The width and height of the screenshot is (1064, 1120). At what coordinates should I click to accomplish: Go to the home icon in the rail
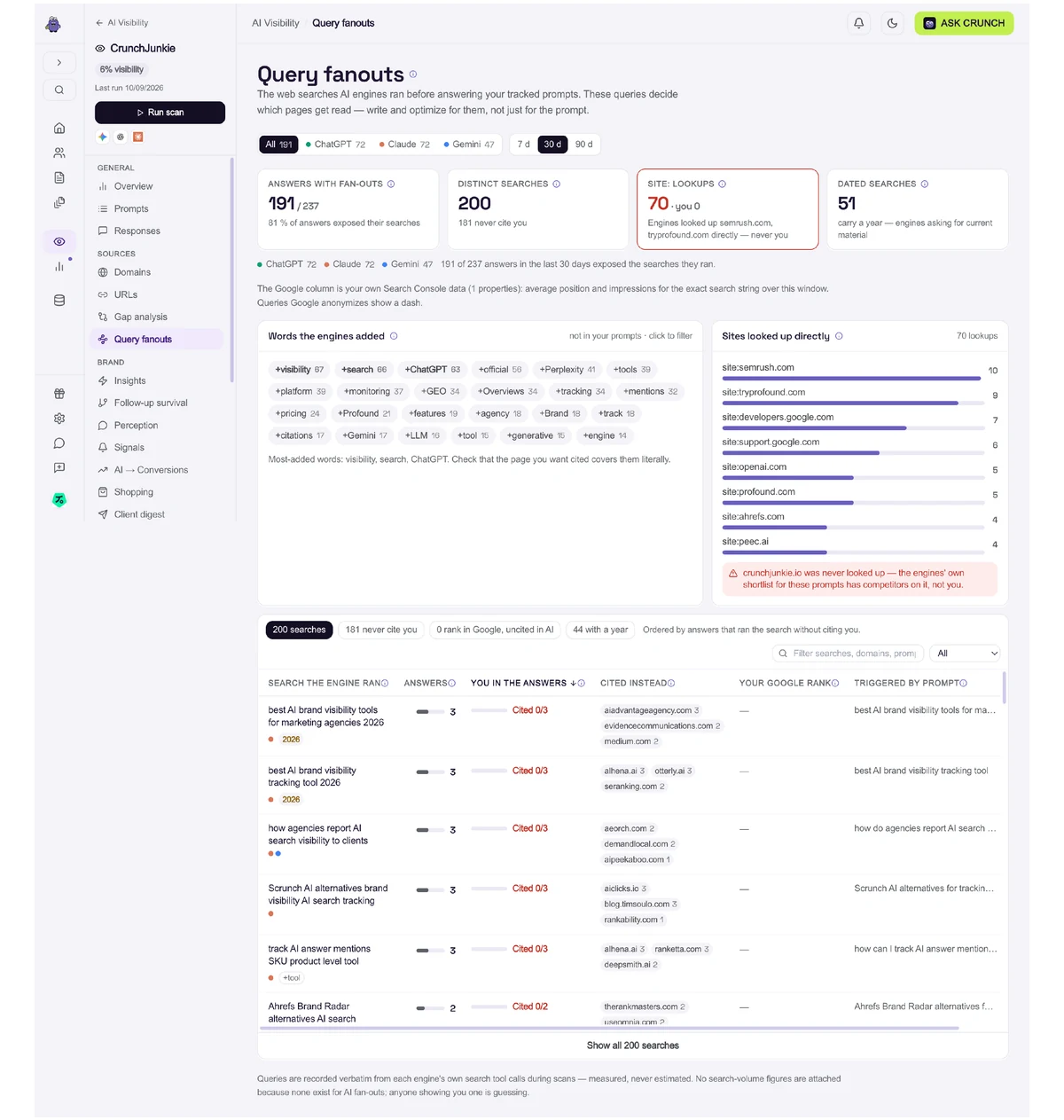pyautogui.click(x=59, y=128)
